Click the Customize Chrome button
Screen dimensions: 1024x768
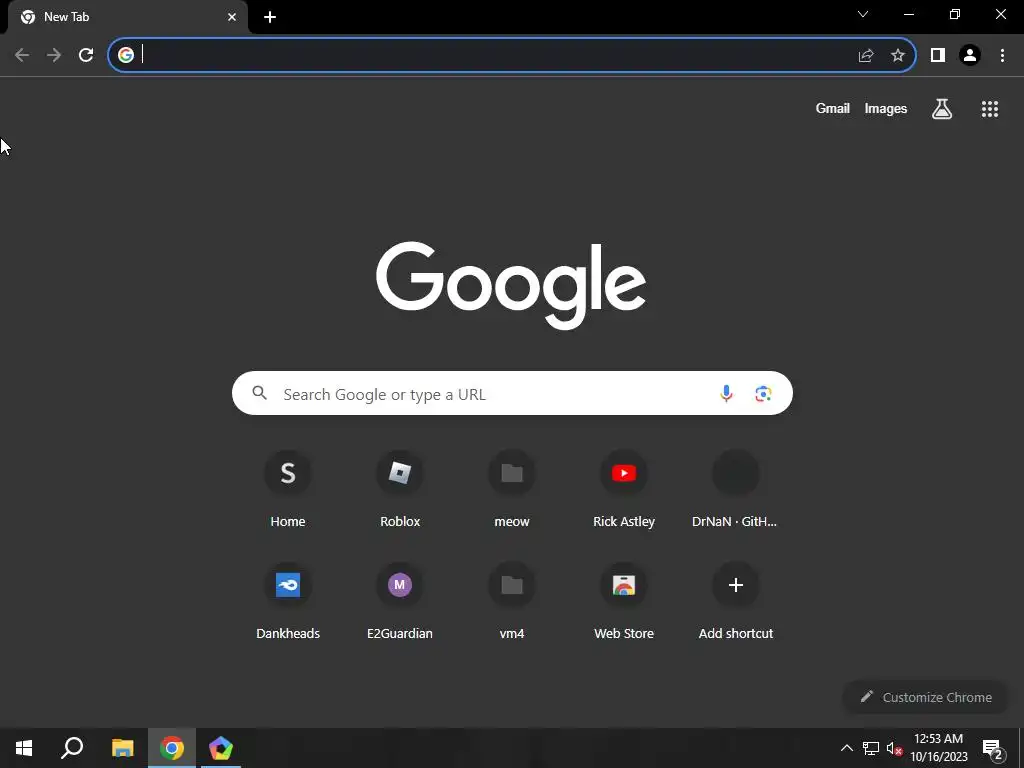[x=926, y=697]
